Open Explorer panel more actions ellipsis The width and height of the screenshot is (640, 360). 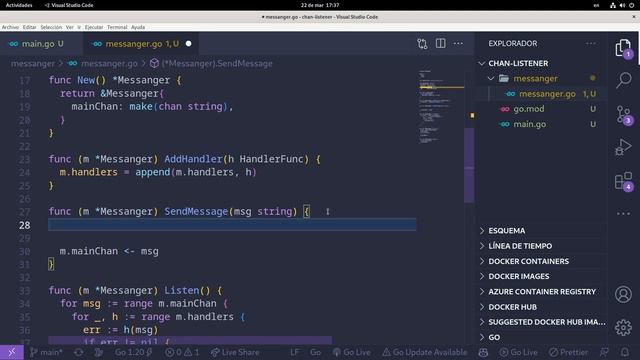coord(591,43)
